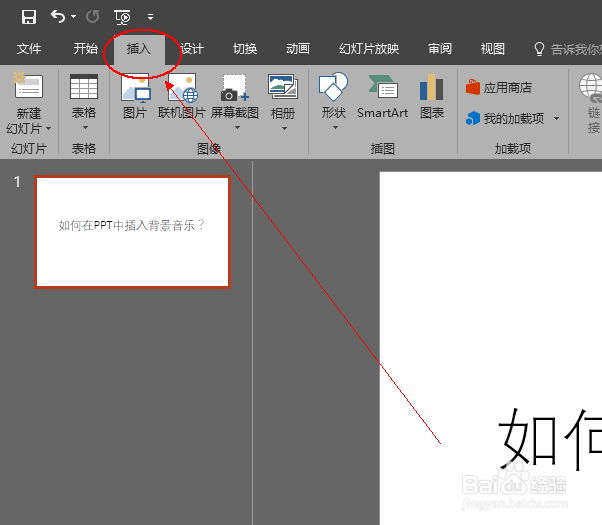Open the 切换 ribbon tab
The width and height of the screenshot is (602, 525).
point(245,49)
